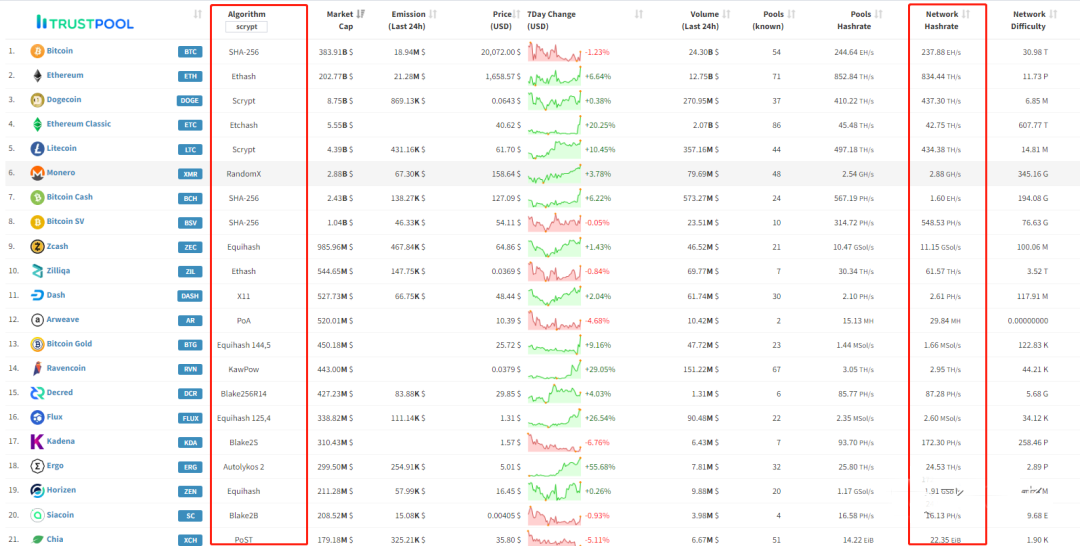This screenshot has width=1080, height=546.
Task: Open the Ravencoin coin page link
Action: (x=66, y=368)
